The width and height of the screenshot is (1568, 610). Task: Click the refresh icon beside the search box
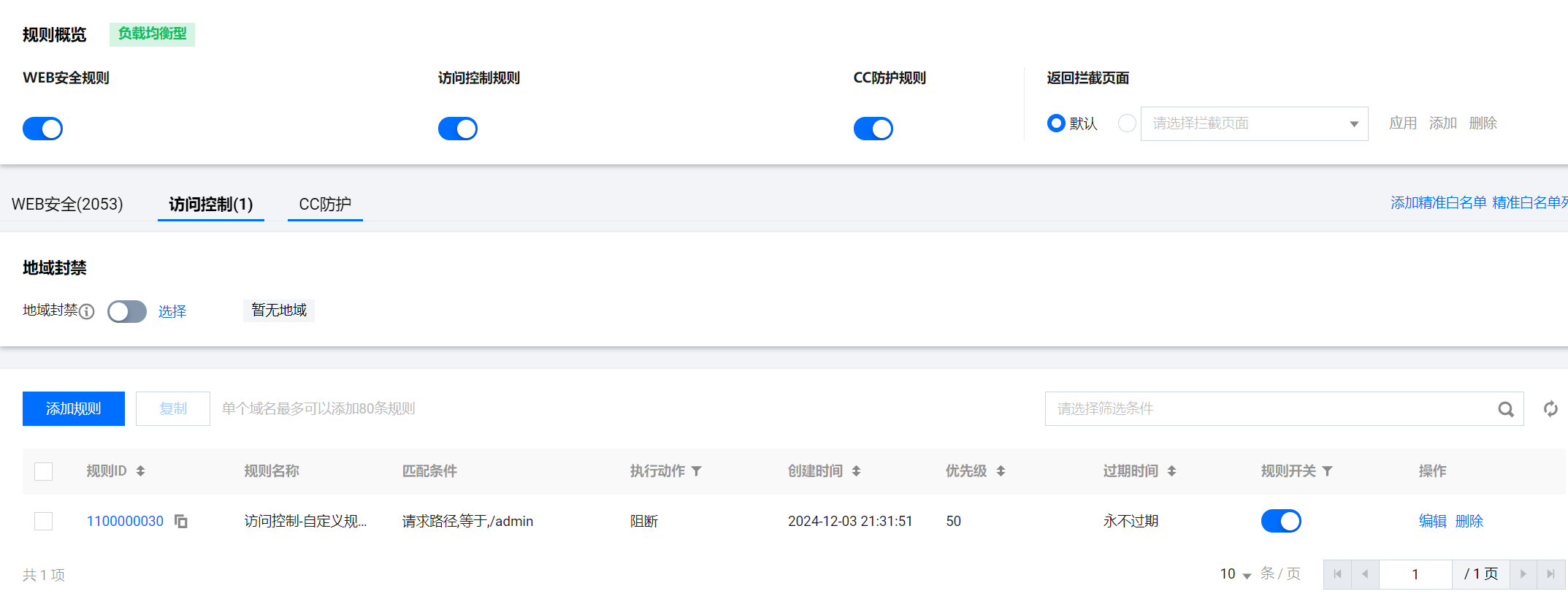[1550, 409]
